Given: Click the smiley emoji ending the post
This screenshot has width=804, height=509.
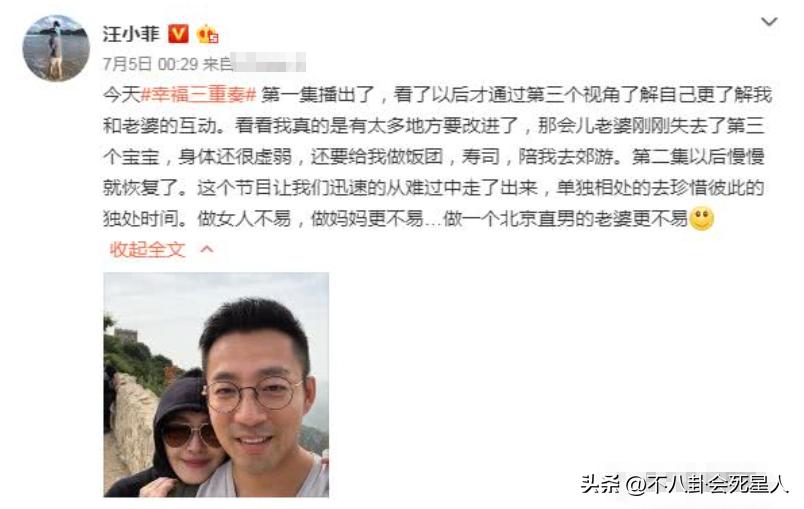Looking at the screenshot, I should pos(701,218).
